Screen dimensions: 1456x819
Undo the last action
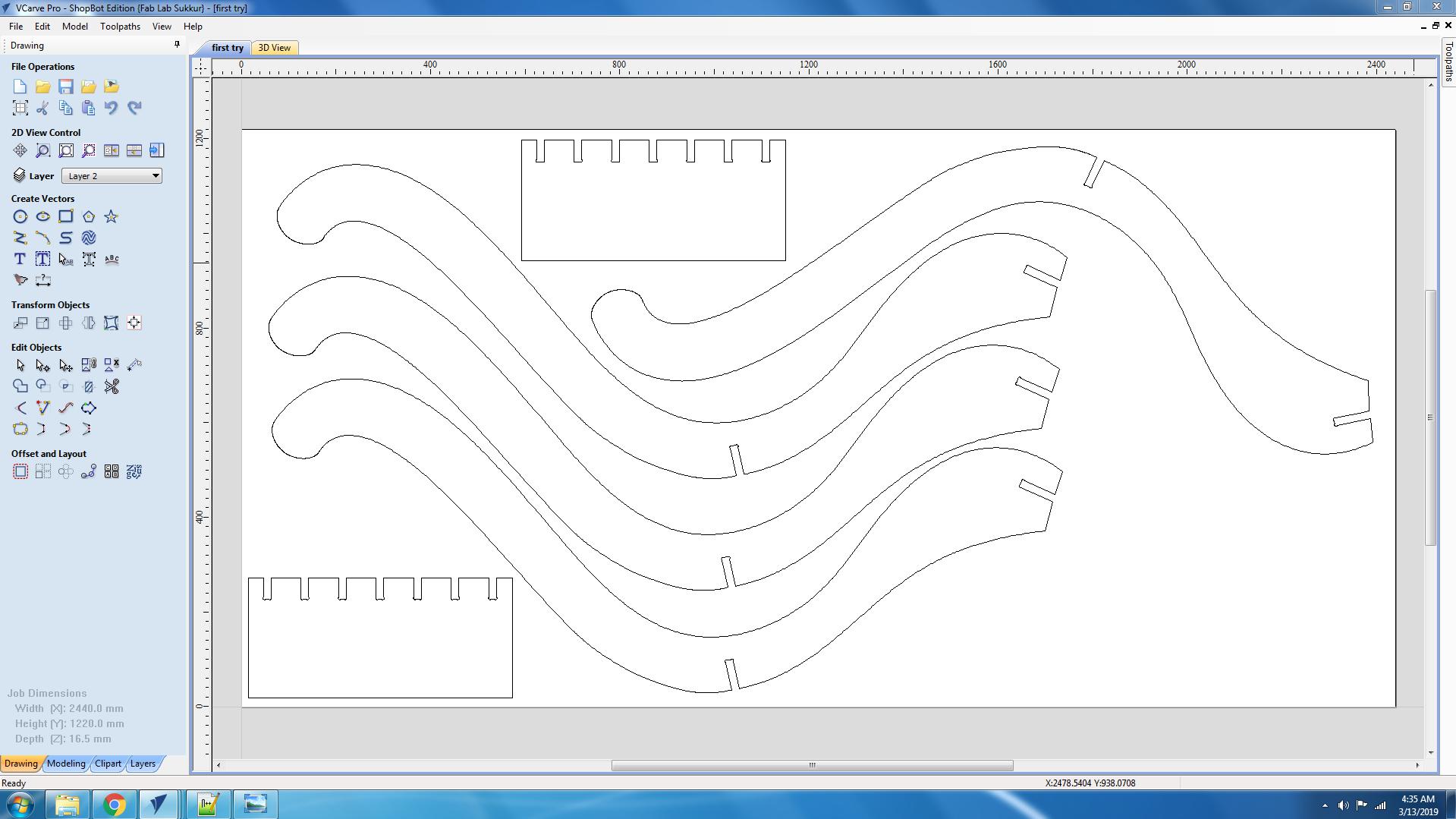112,108
